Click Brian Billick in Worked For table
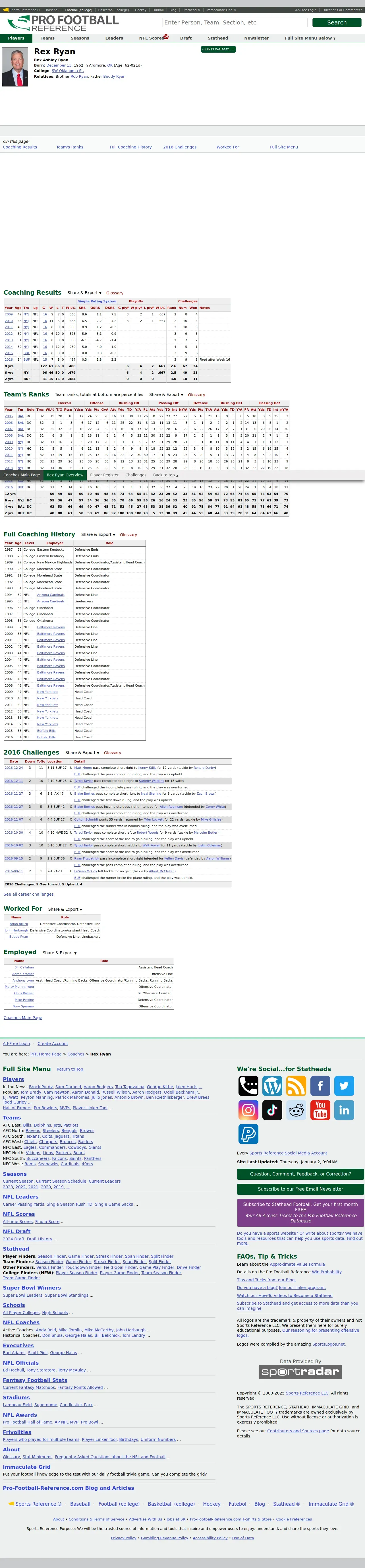The height and width of the screenshot is (1568, 365). click(x=19, y=924)
